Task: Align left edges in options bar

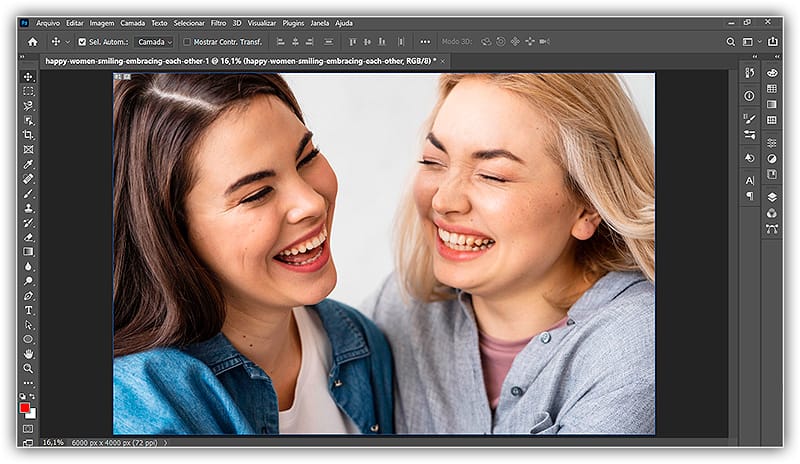Action: (281, 42)
